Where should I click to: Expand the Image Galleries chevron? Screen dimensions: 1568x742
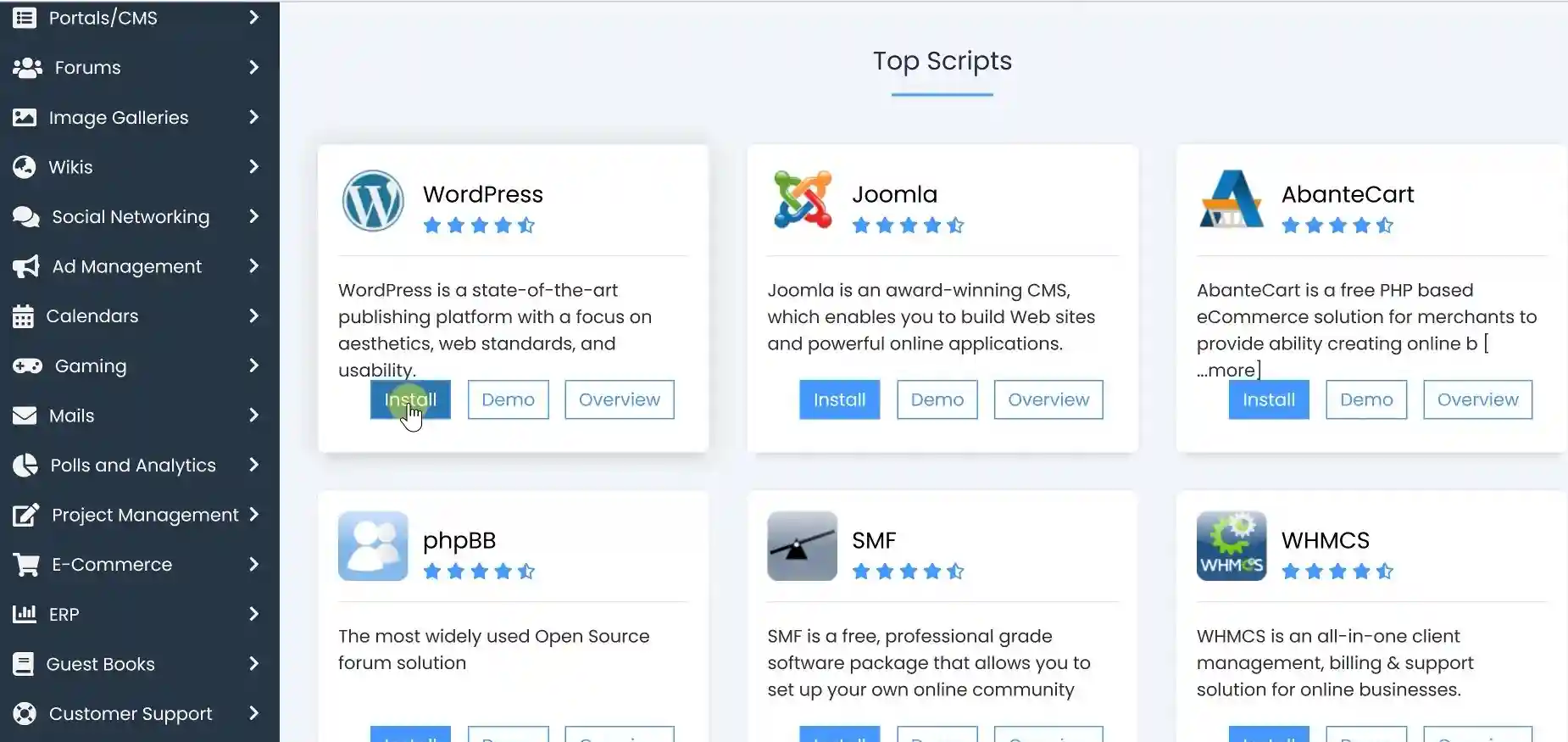pos(253,117)
